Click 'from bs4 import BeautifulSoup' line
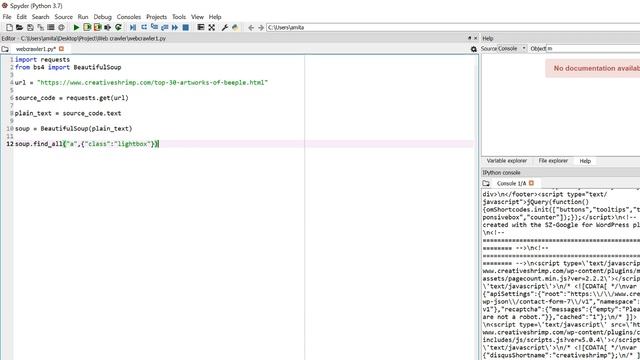The height and width of the screenshot is (360, 640). [x=68, y=67]
